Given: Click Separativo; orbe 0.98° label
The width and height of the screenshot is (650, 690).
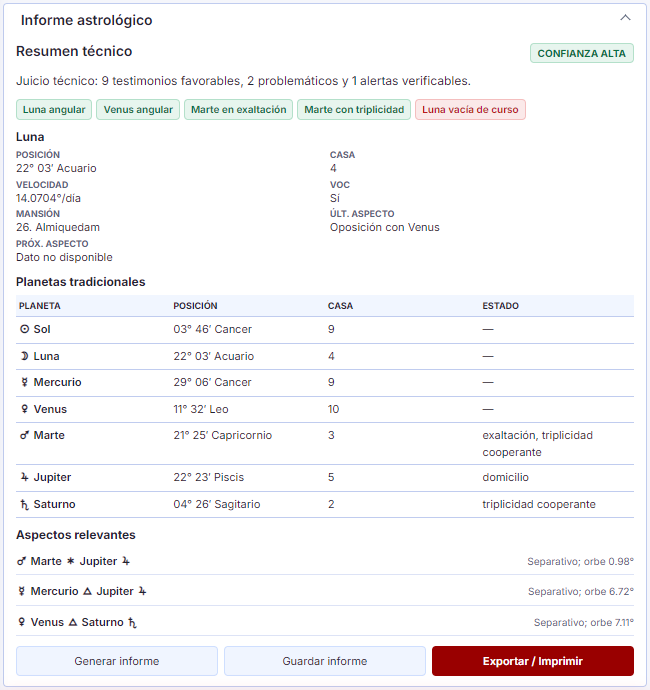Looking at the screenshot, I should tap(580, 562).
